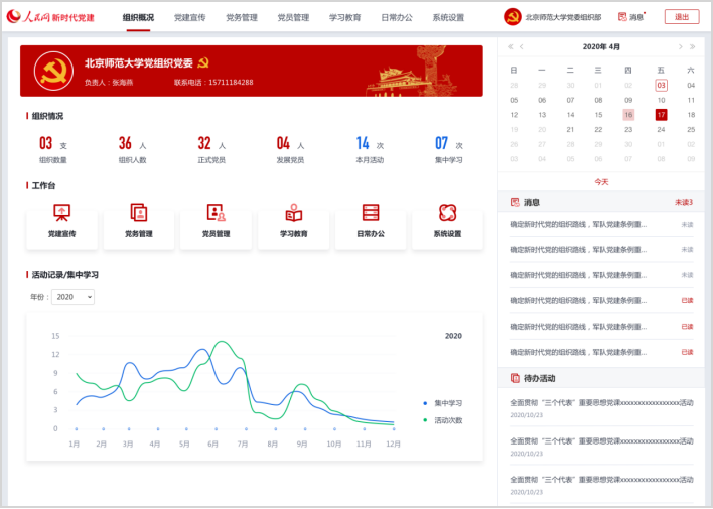Click the round party emblem on red banner
713x509 pixels.
coord(54,71)
